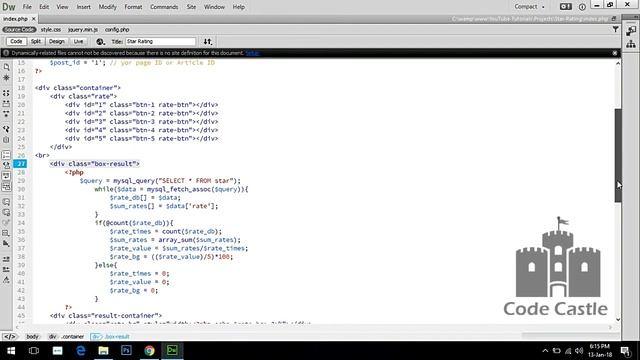Viewport: 640px width, 360px height.
Task: Select div .container in tag selector
Action: [66, 337]
